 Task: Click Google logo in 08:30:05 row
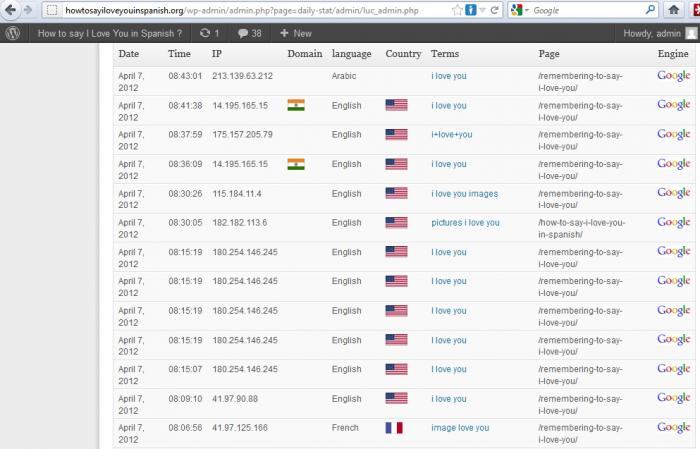click(674, 222)
